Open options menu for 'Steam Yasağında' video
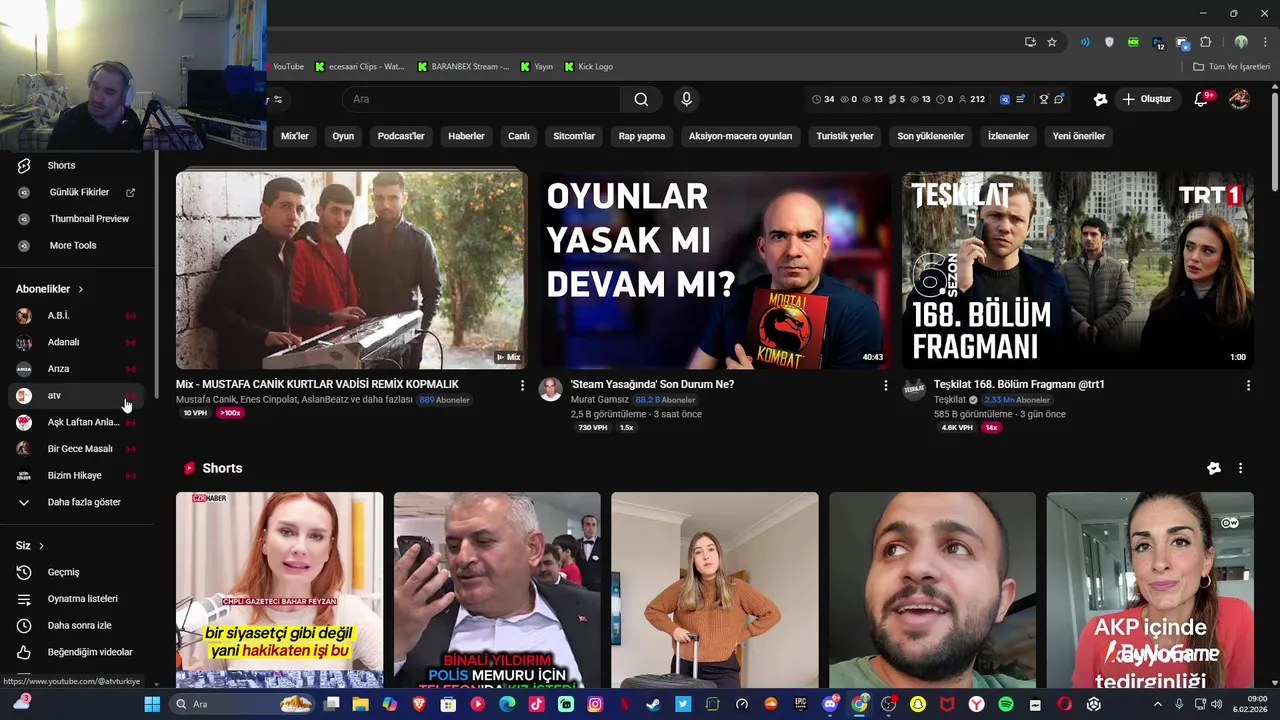This screenshot has height=720, width=1280. [x=885, y=385]
